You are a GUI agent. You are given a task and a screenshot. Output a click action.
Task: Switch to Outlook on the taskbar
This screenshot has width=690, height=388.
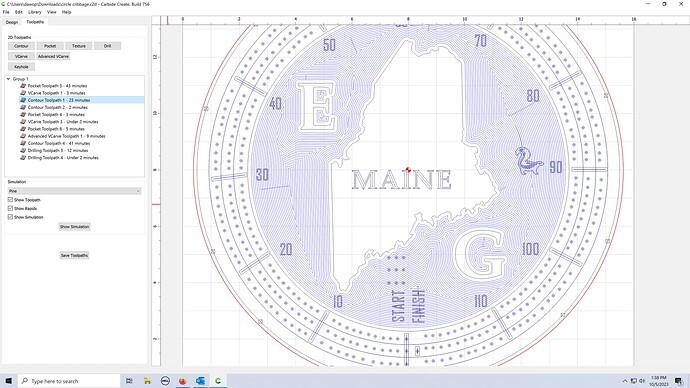point(200,381)
